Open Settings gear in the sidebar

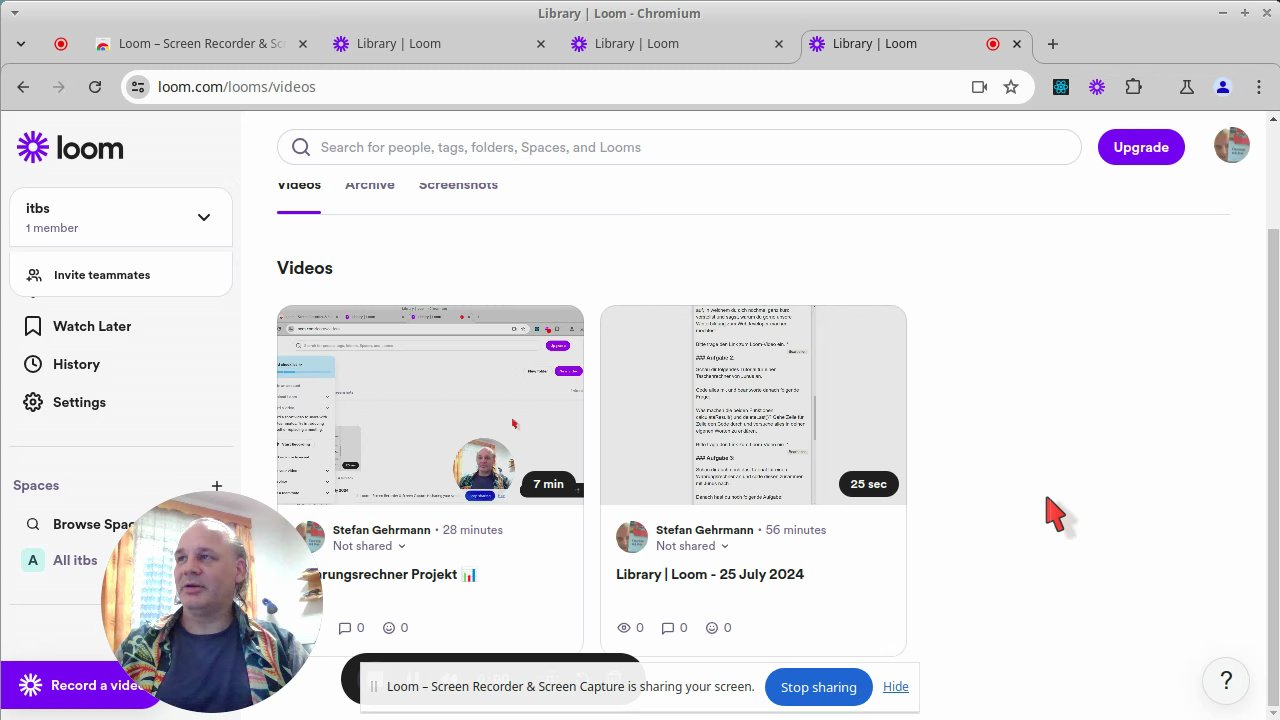point(33,402)
